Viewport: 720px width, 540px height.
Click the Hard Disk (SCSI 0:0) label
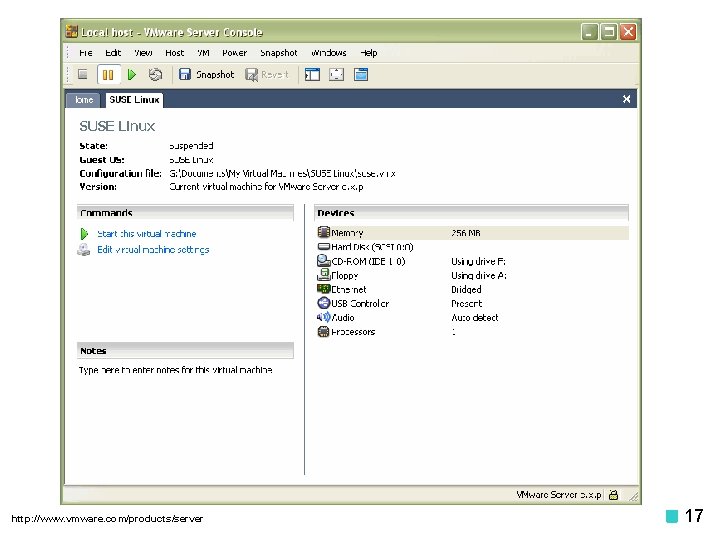(372, 247)
